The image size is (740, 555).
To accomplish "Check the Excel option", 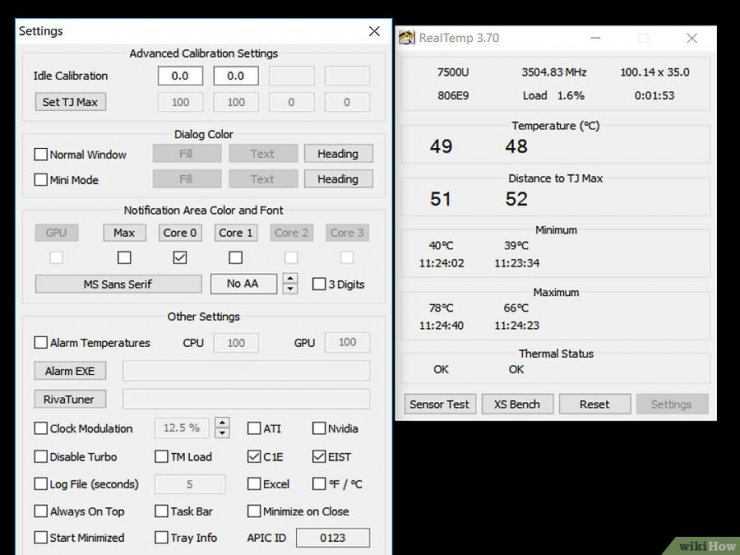I will [254, 484].
